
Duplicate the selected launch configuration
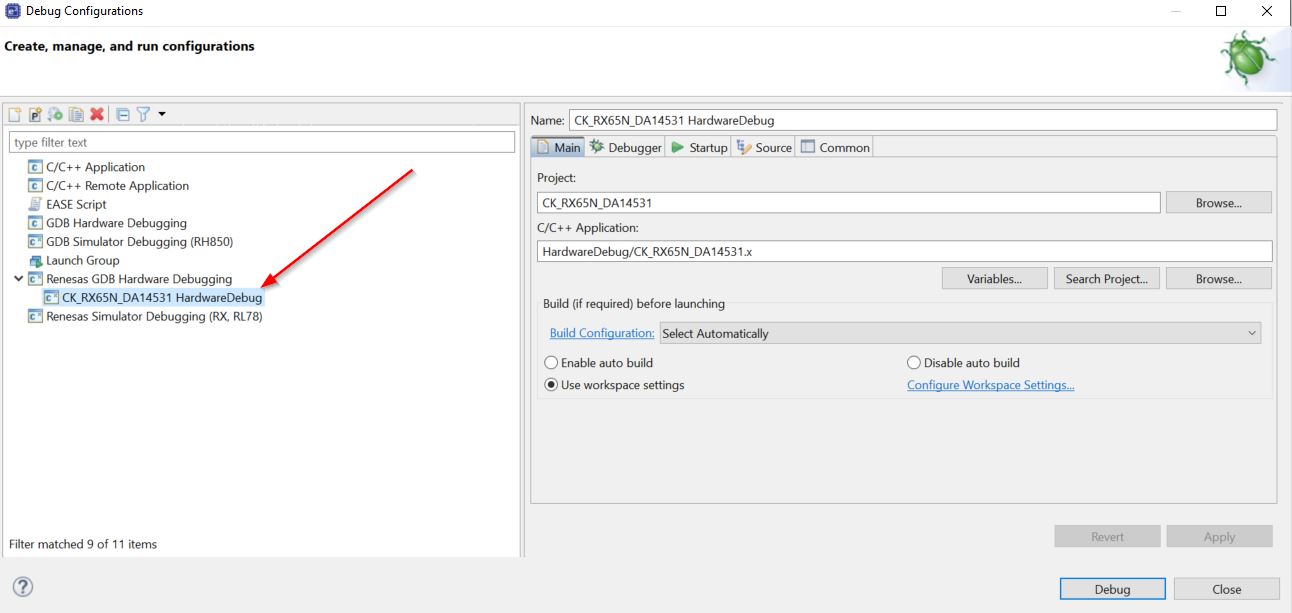pyautogui.click(x=76, y=114)
